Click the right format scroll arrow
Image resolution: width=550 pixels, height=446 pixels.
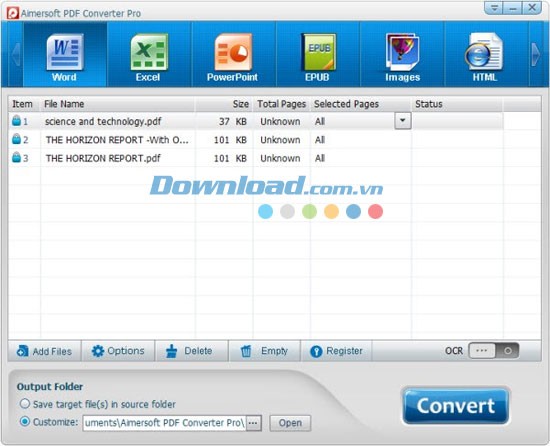click(x=536, y=54)
